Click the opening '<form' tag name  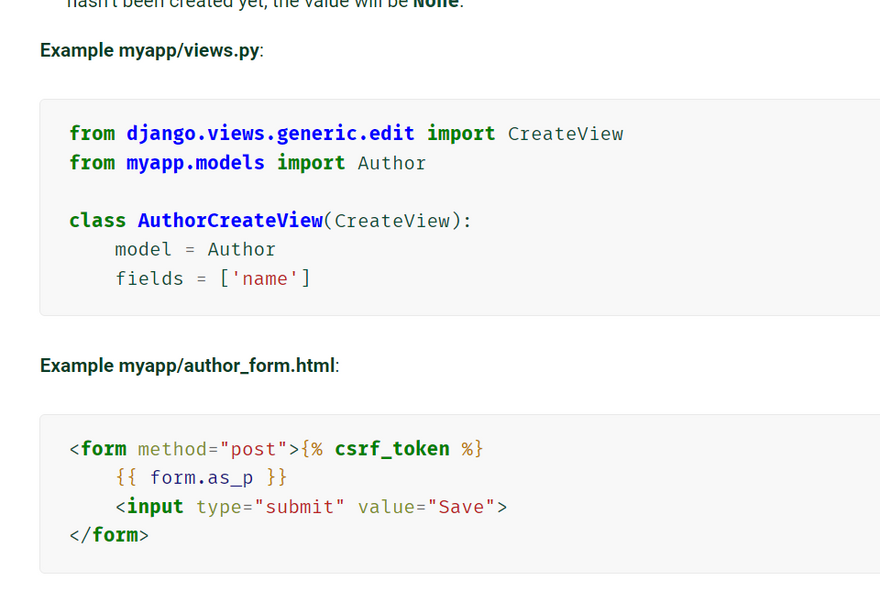pyautogui.click(x=103, y=449)
